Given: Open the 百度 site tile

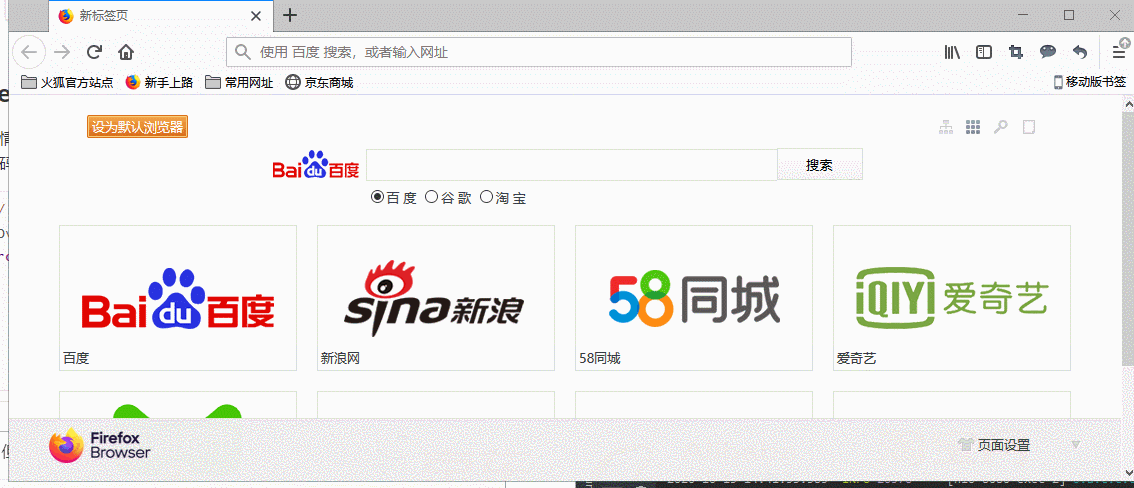Looking at the screenshot, I should (x=178, y=298).
